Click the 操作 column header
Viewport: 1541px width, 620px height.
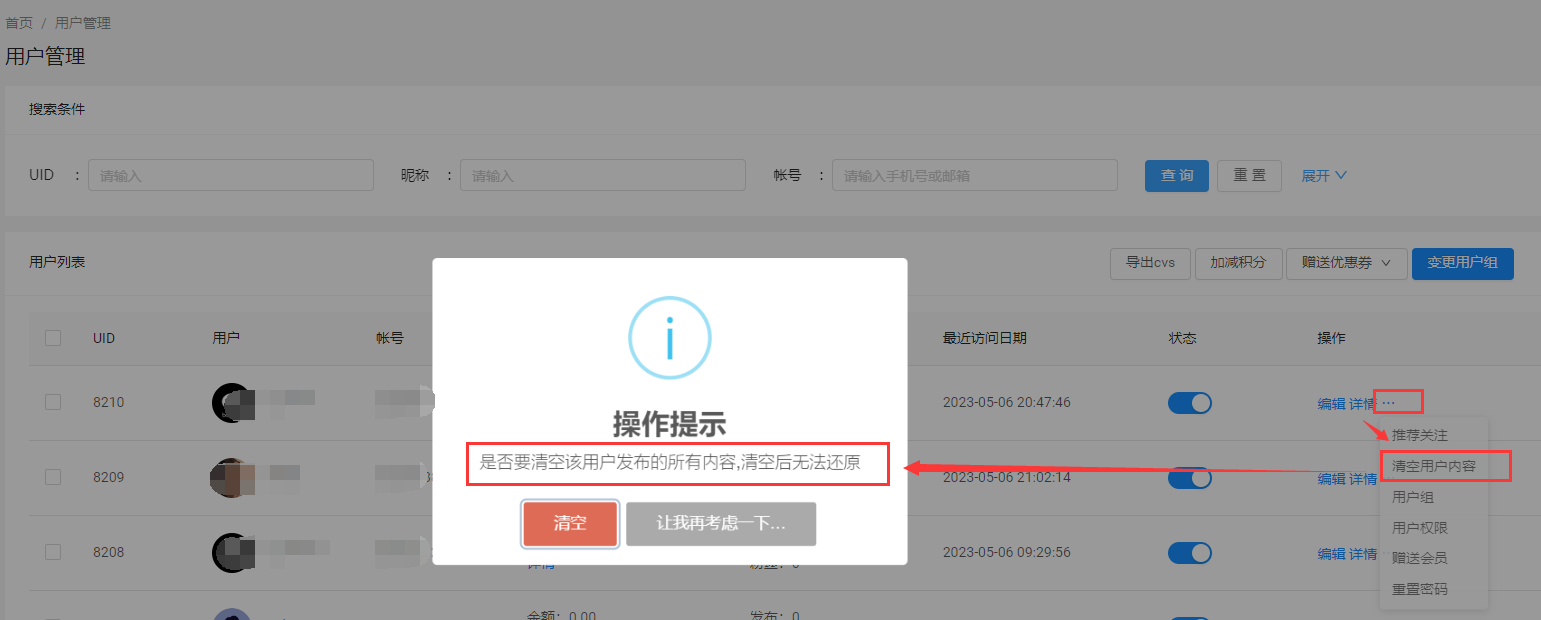tap(1332, 338)
